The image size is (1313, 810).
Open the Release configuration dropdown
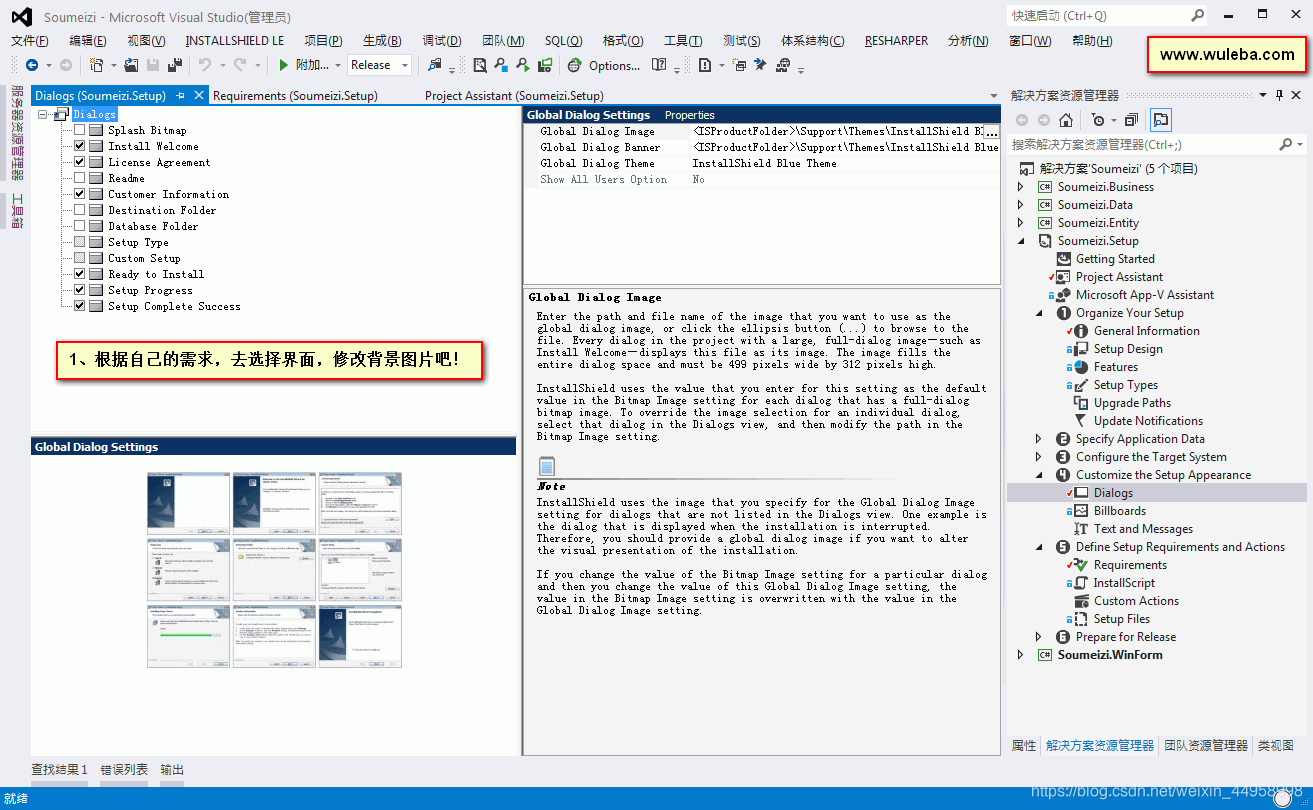click(x=380, y=65)
